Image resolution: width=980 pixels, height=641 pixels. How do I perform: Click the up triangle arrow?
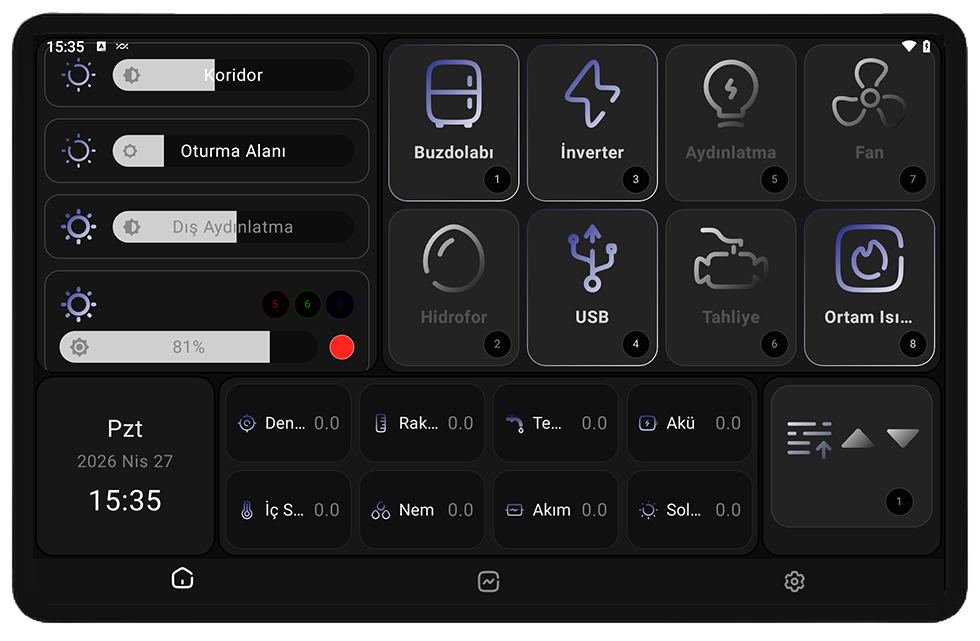[858, 438]
